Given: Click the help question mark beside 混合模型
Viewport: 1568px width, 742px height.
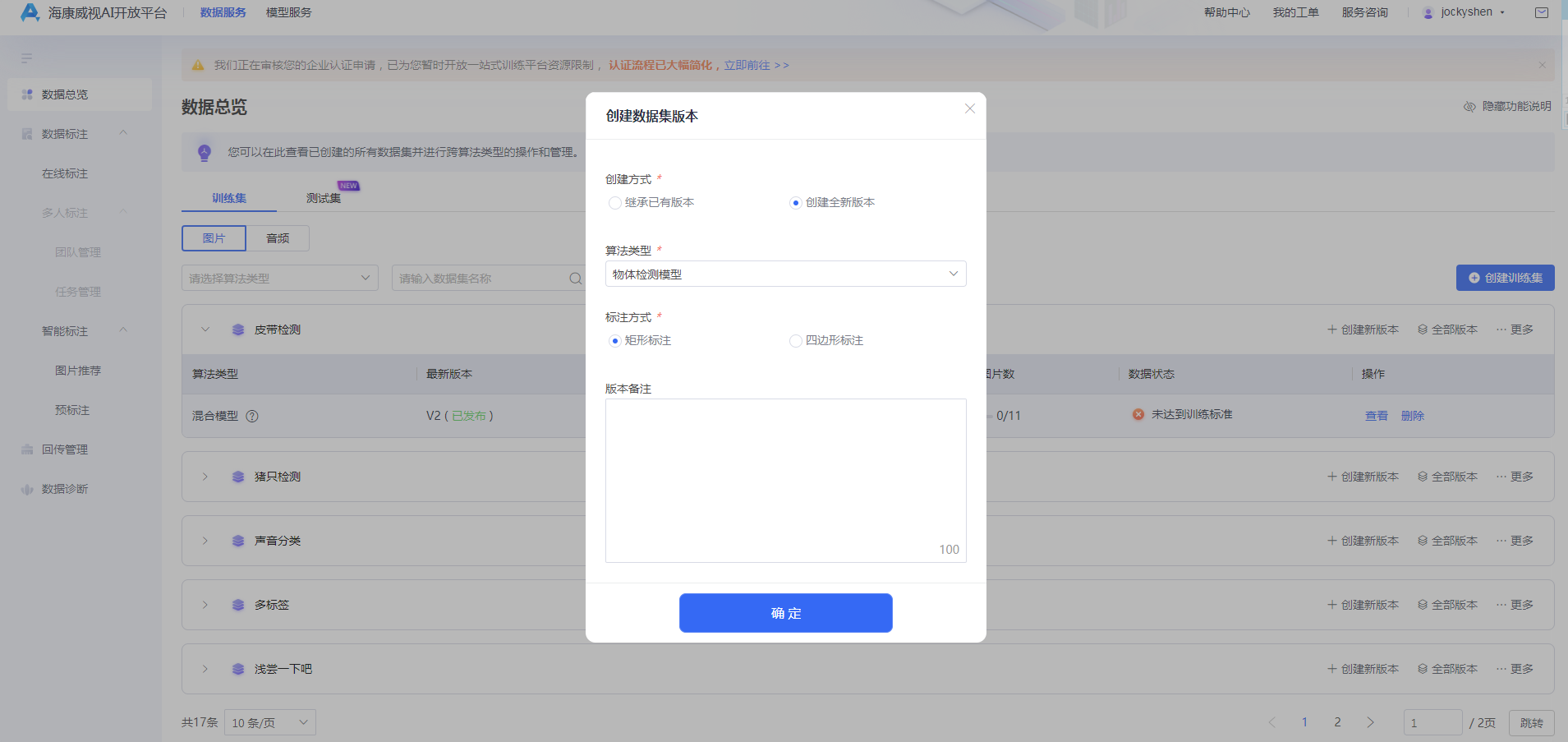Looking at the screenshot, I should 252,417.
